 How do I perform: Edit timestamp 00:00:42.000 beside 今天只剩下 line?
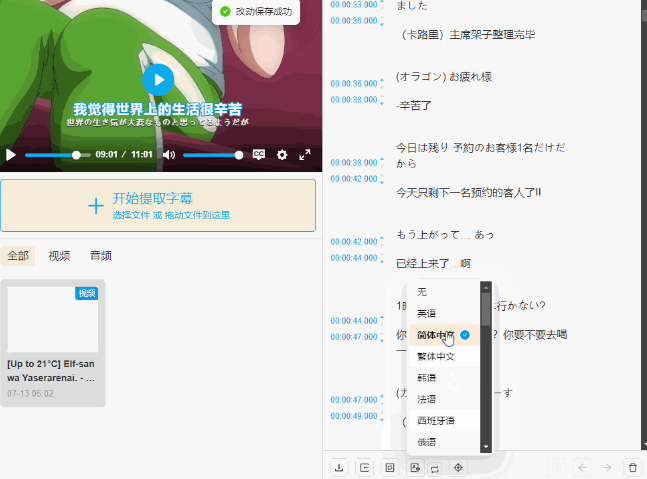pyautogui.click(x=354, y=179)
